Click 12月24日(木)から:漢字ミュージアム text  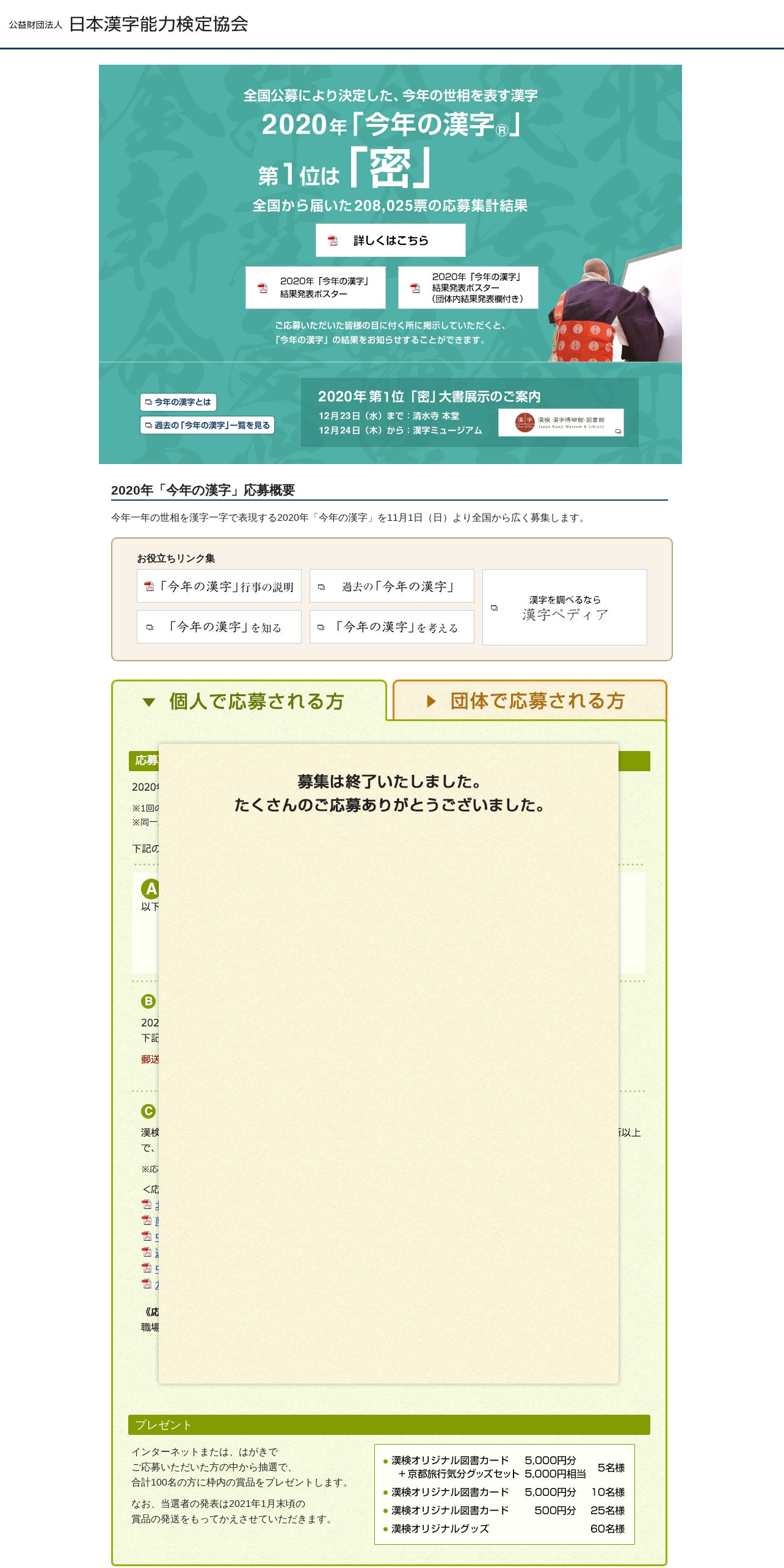click(401, 430)
